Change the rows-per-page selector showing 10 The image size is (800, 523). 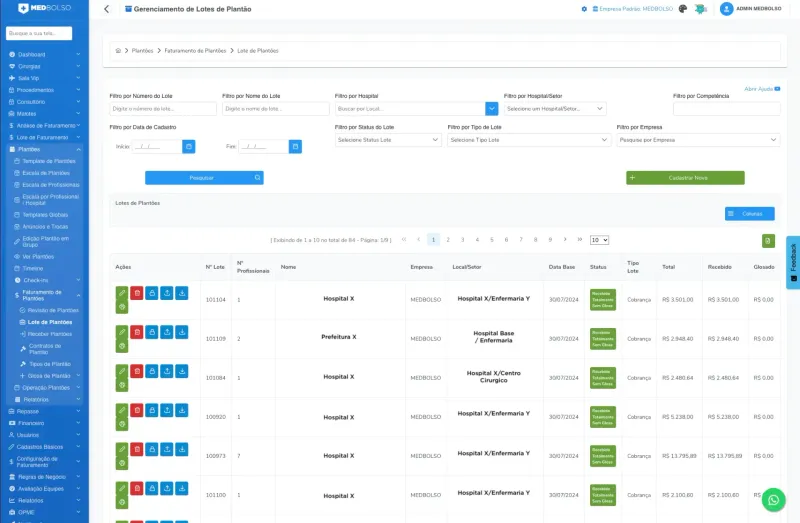pos(599,240)
